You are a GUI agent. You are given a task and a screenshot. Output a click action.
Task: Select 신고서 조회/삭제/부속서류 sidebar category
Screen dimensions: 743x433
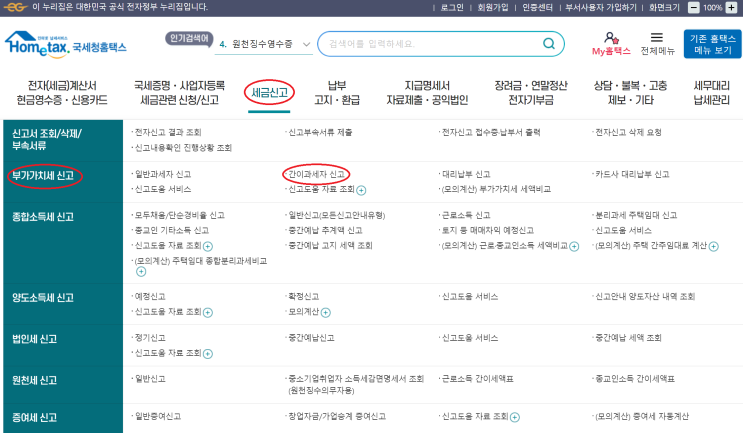(x=47, y=140)
